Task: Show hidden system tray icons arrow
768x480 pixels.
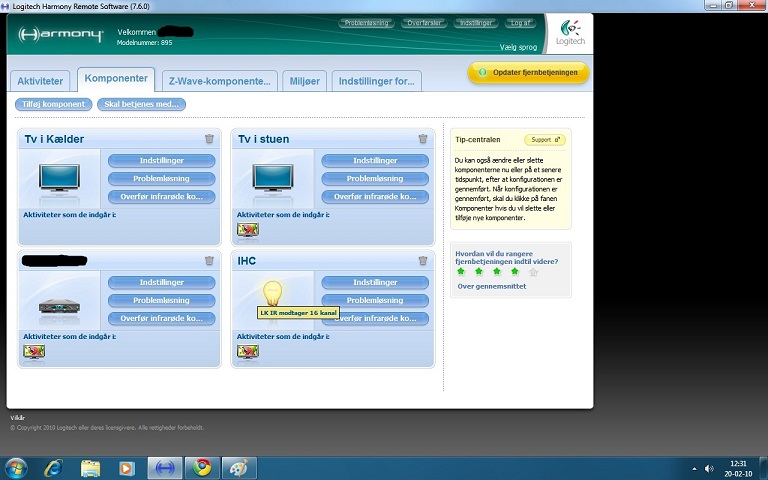Action: [694, 468]
